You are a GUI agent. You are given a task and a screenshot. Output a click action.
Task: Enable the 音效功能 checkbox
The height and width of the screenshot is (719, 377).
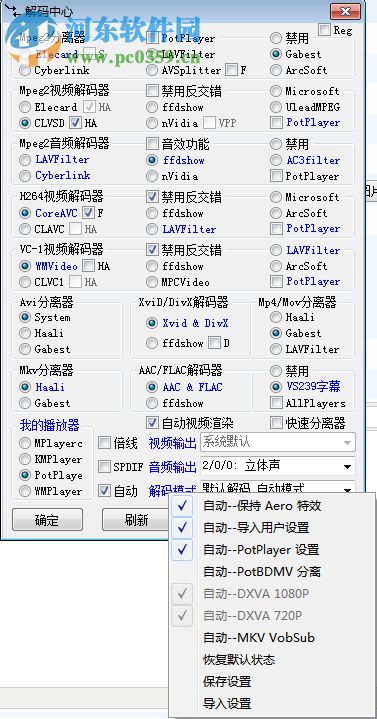(x=152, y=144)
